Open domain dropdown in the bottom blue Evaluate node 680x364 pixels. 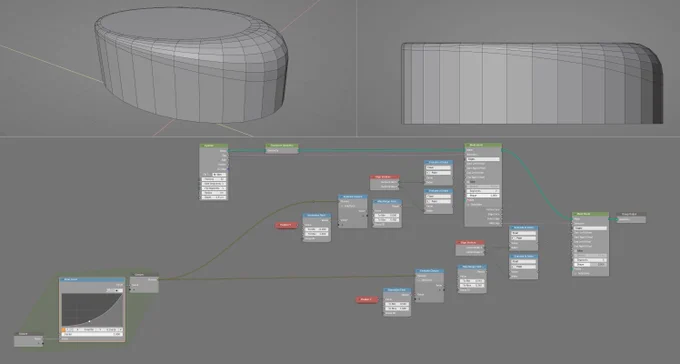click(523, 267)
